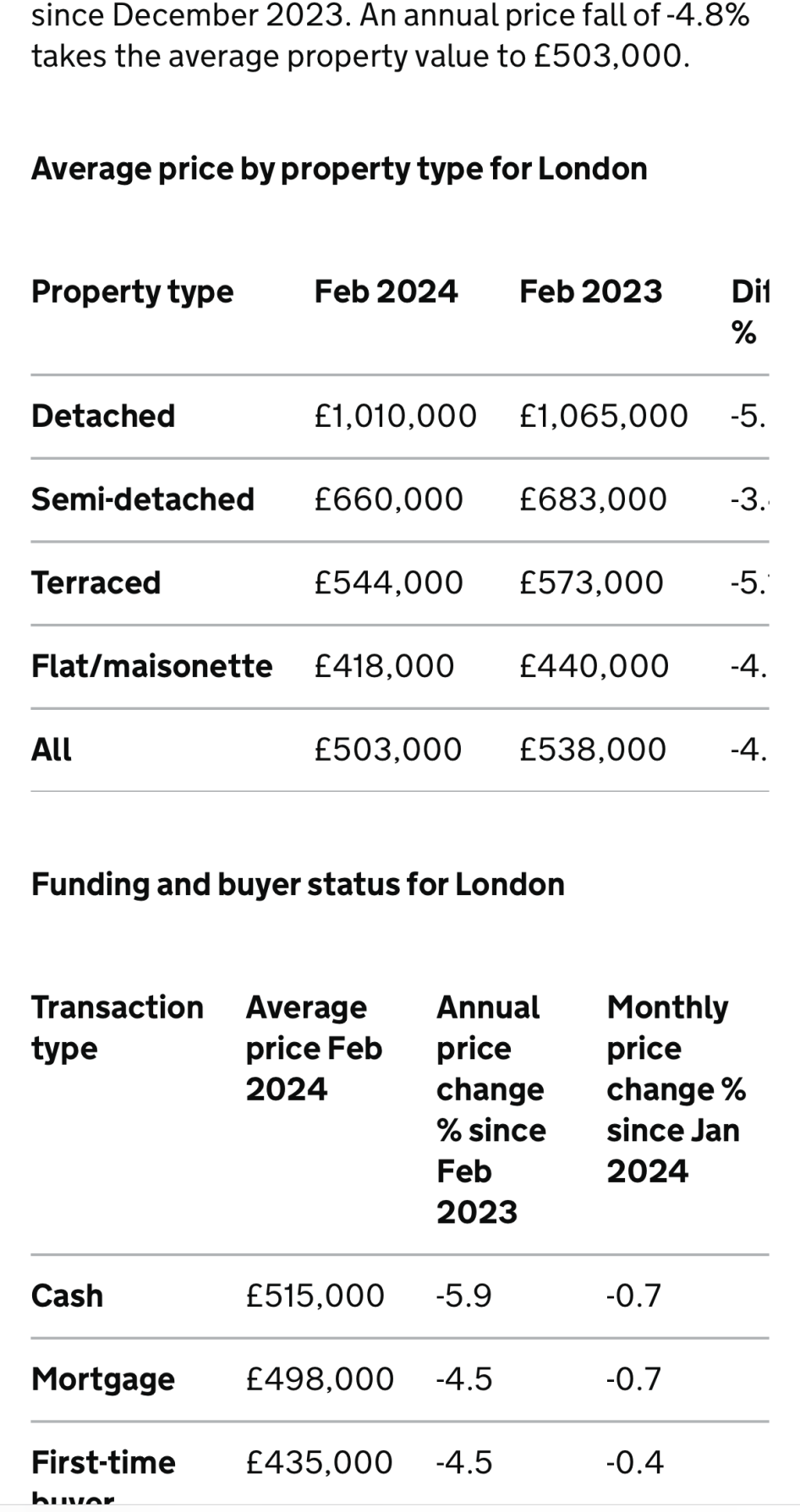Click the 'Funding and buyer status for London' heading
Screen dimensions: 800x1512
[x=298, y=885]
